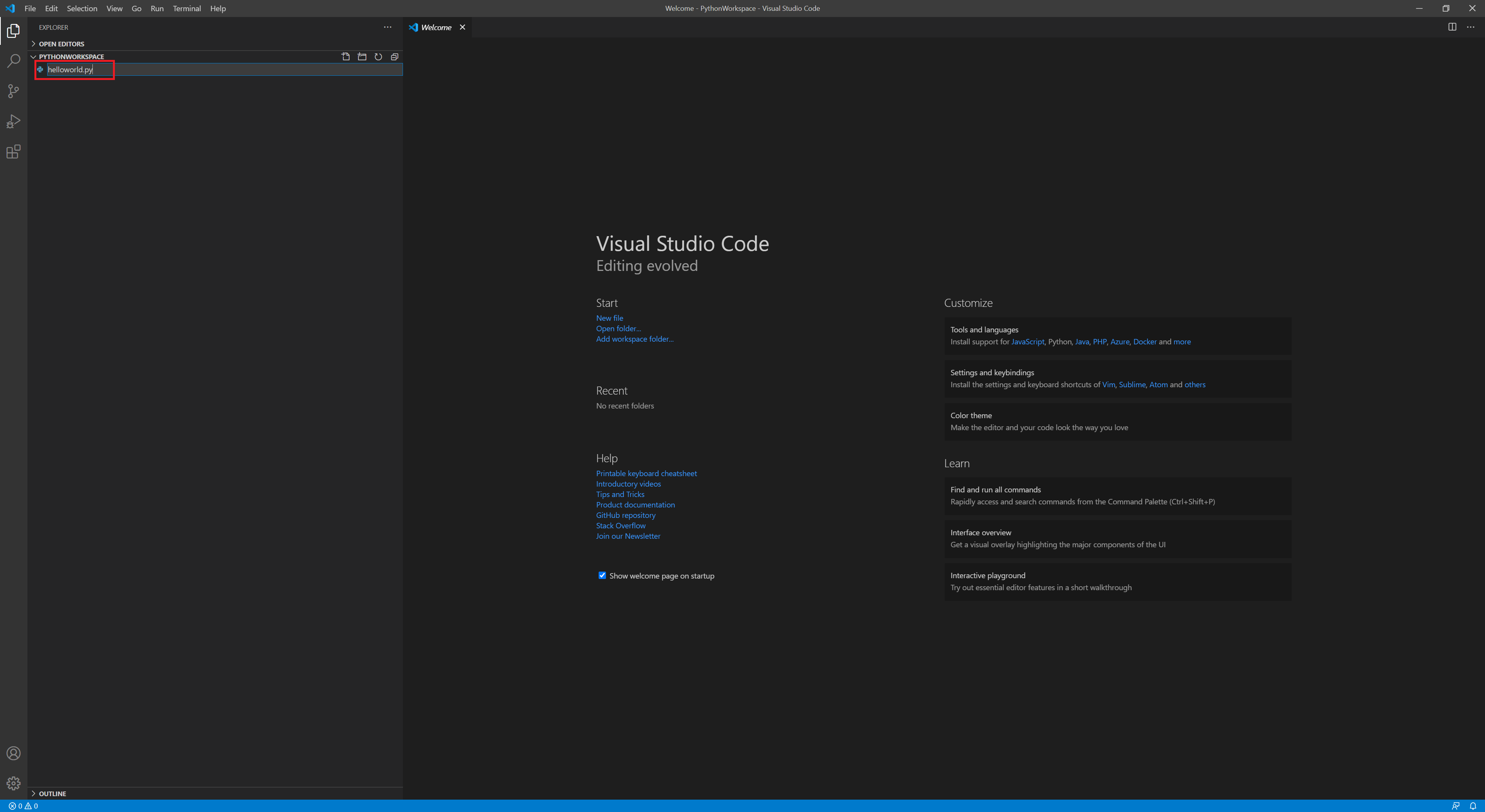
Task: Open the Run and Debug view
Action: [x=13, y=122]
